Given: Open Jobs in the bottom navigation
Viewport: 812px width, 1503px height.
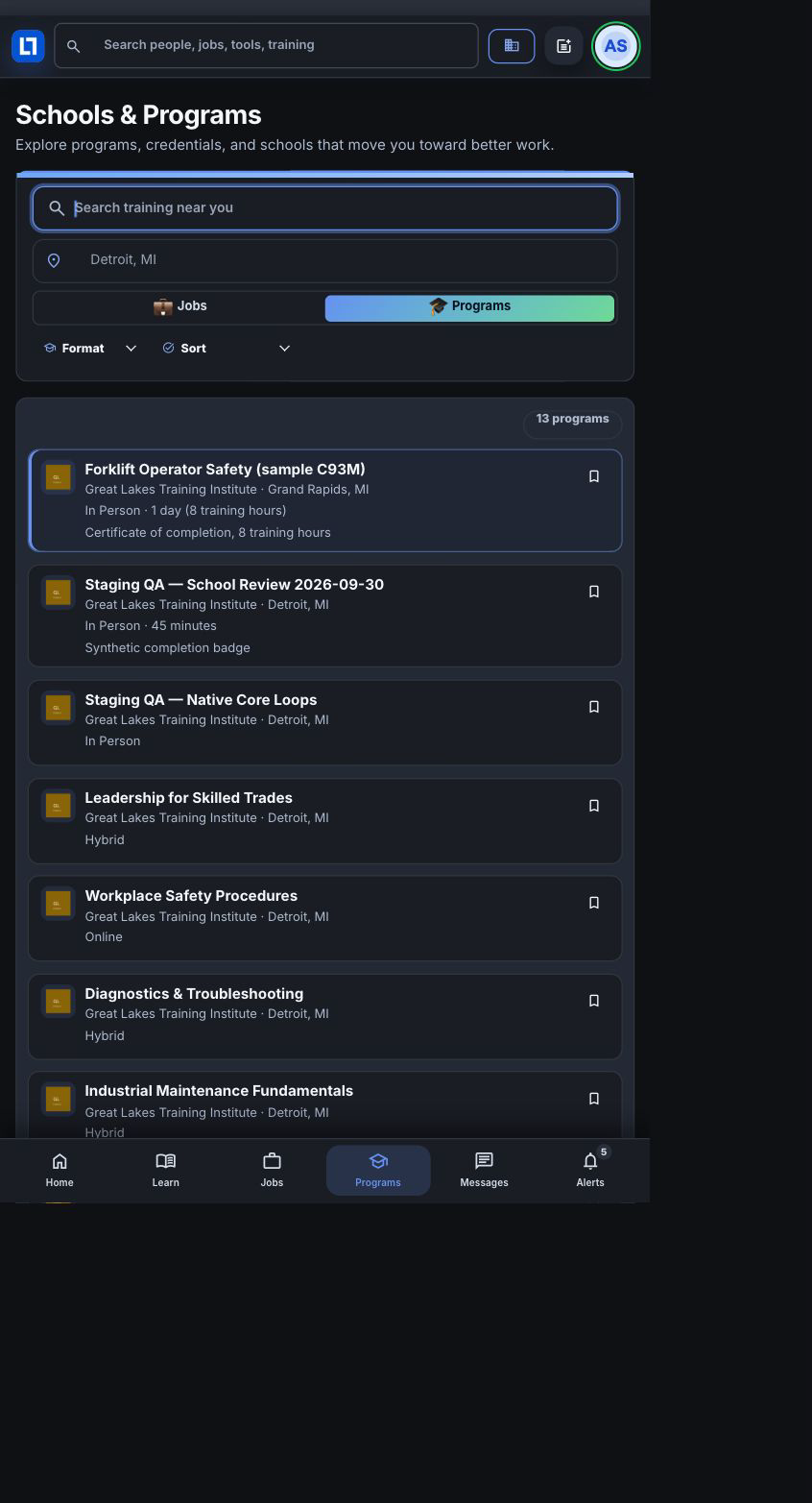Looking at the screenshot, I should (x=272, y=1170).
